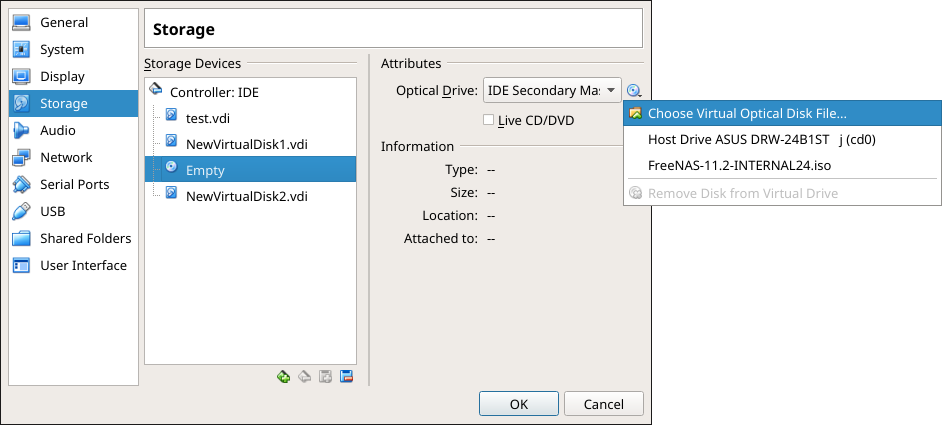
Task: Select Controller: IDE in storage tree
Action: pos(214,92)
